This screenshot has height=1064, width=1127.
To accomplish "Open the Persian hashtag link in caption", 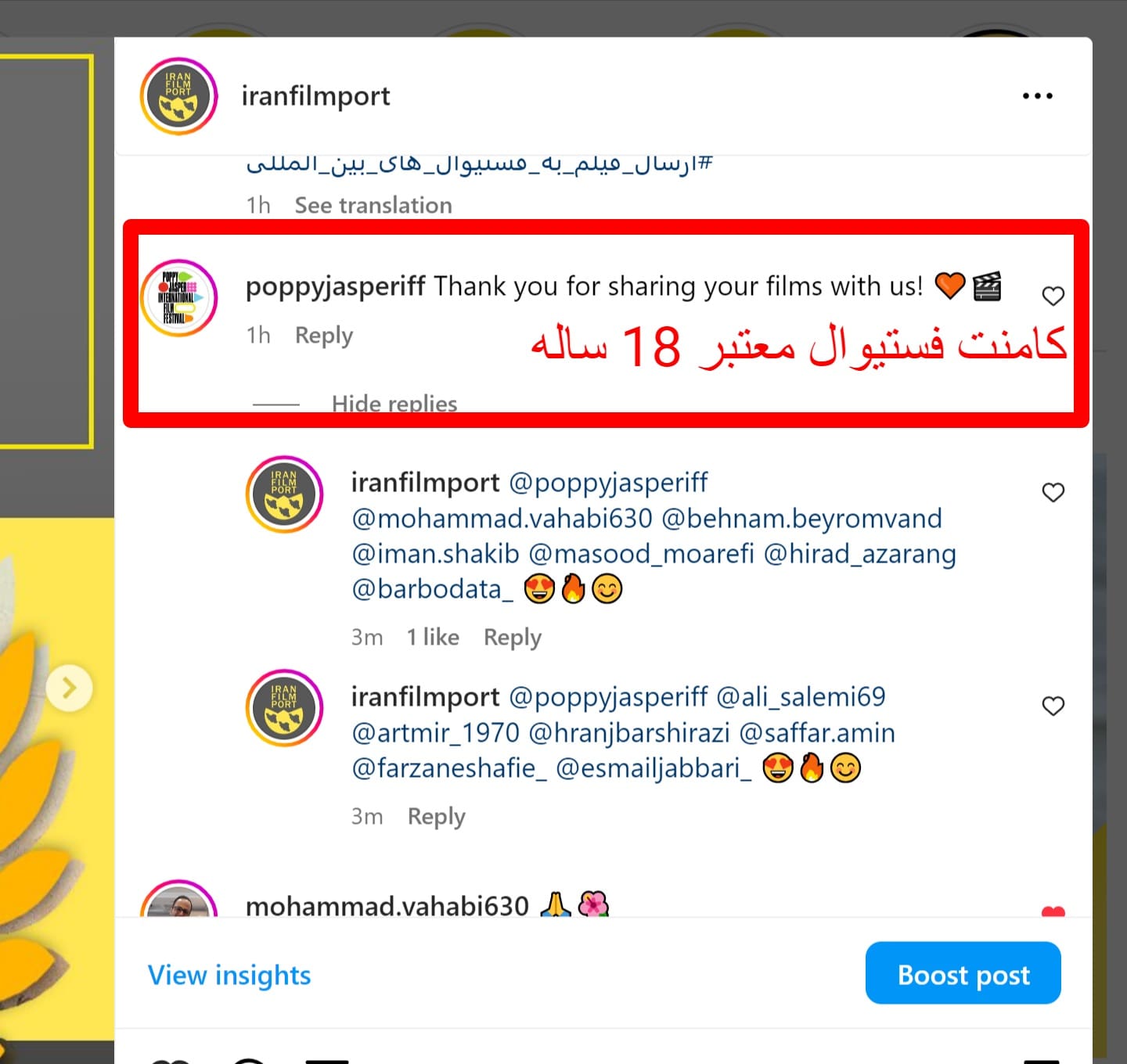I will [x=479, y=164].
